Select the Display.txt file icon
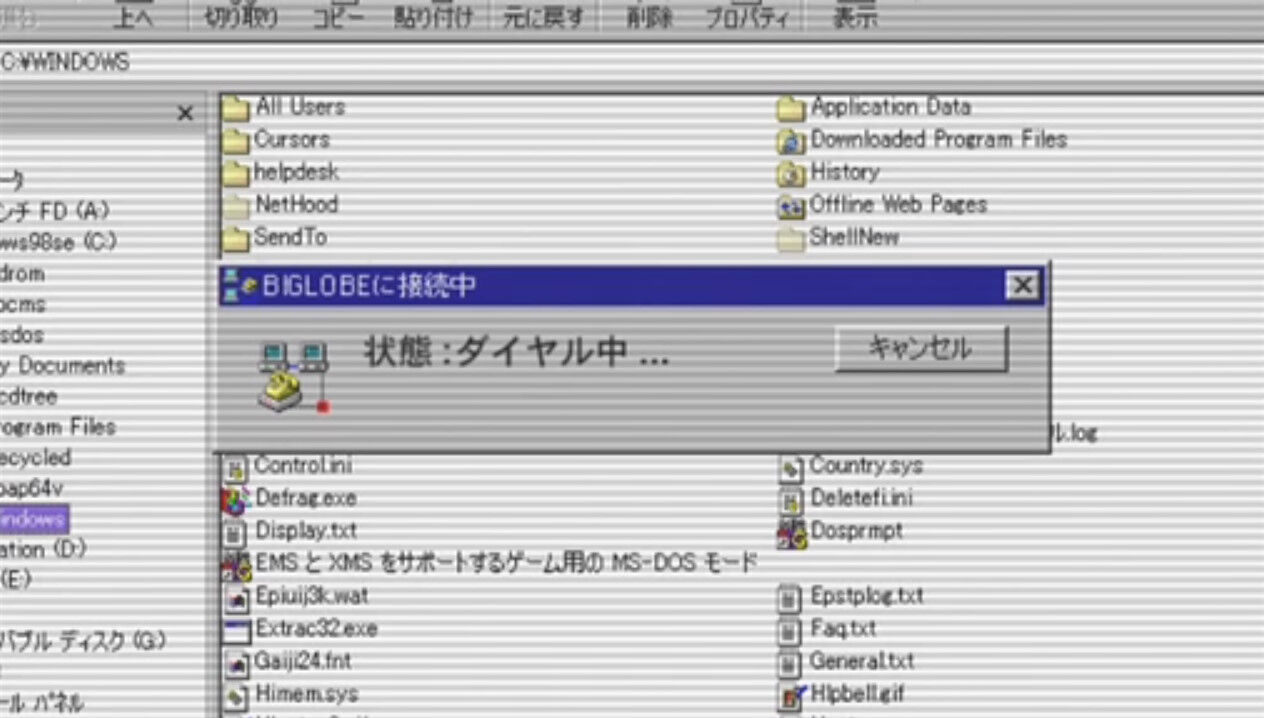 [x=235, y=532]
